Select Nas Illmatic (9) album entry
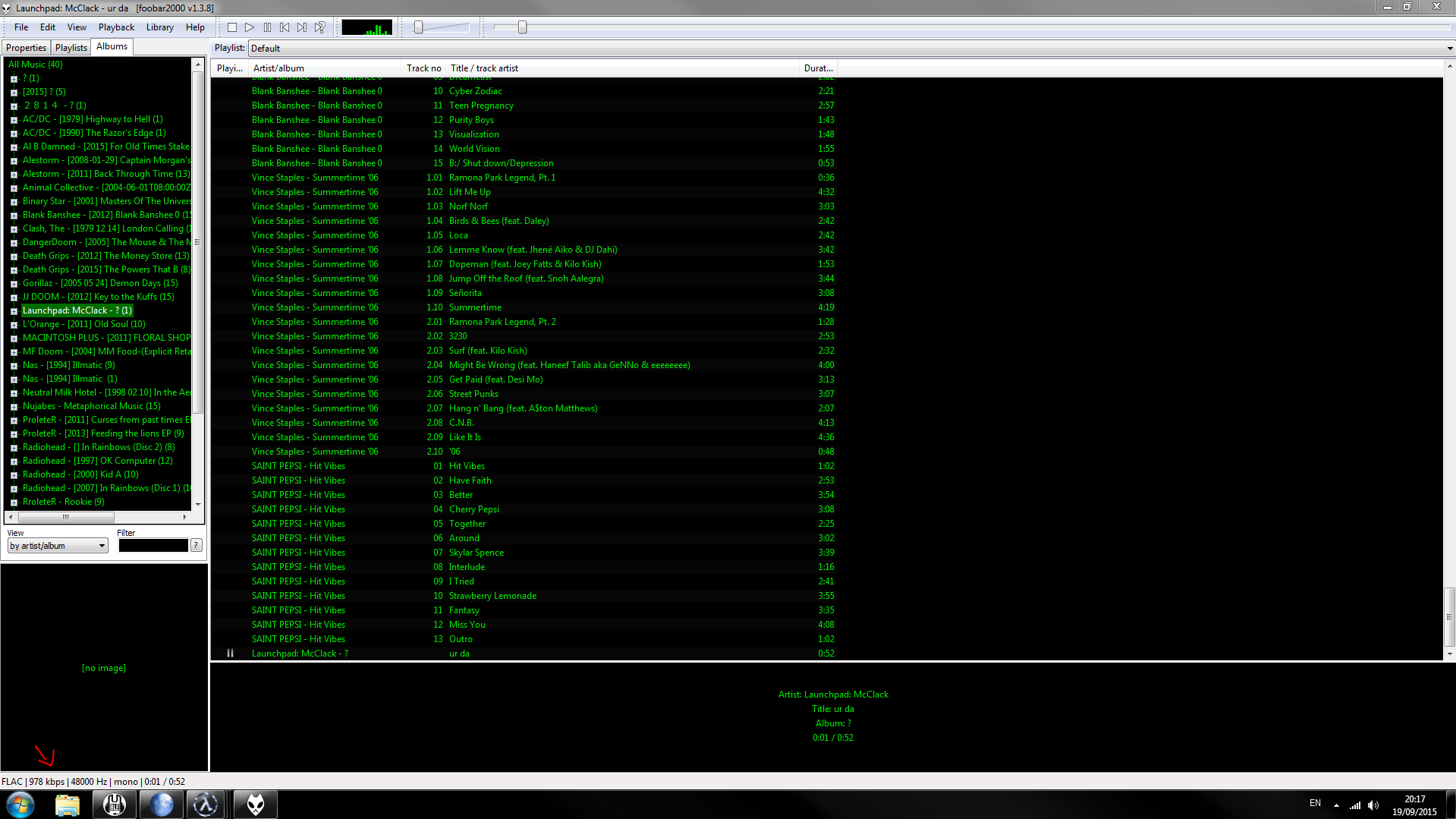Screen dimensions: 1456x819 69,365
